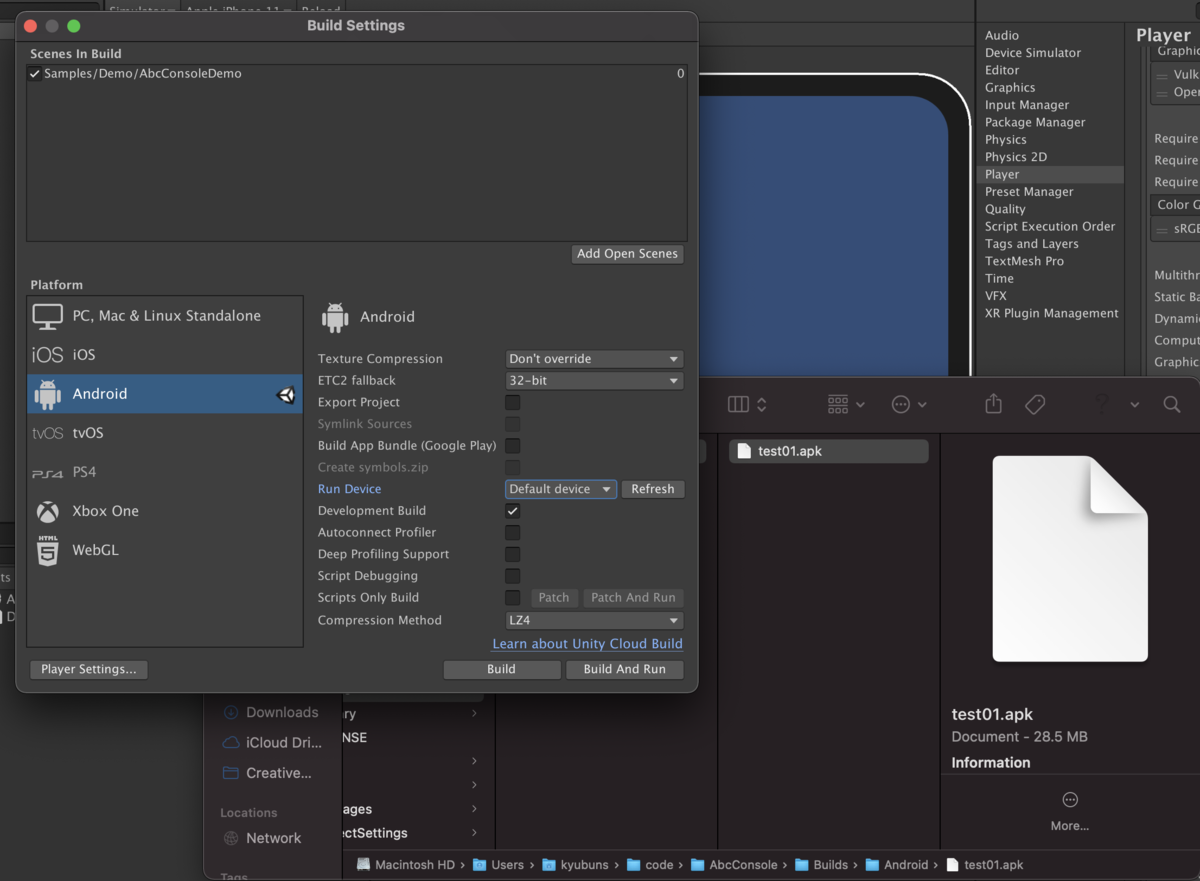This screenshot has width=1200, height=881.
Task: Click Android folder in Finder path bar
Action: point(897,865)
